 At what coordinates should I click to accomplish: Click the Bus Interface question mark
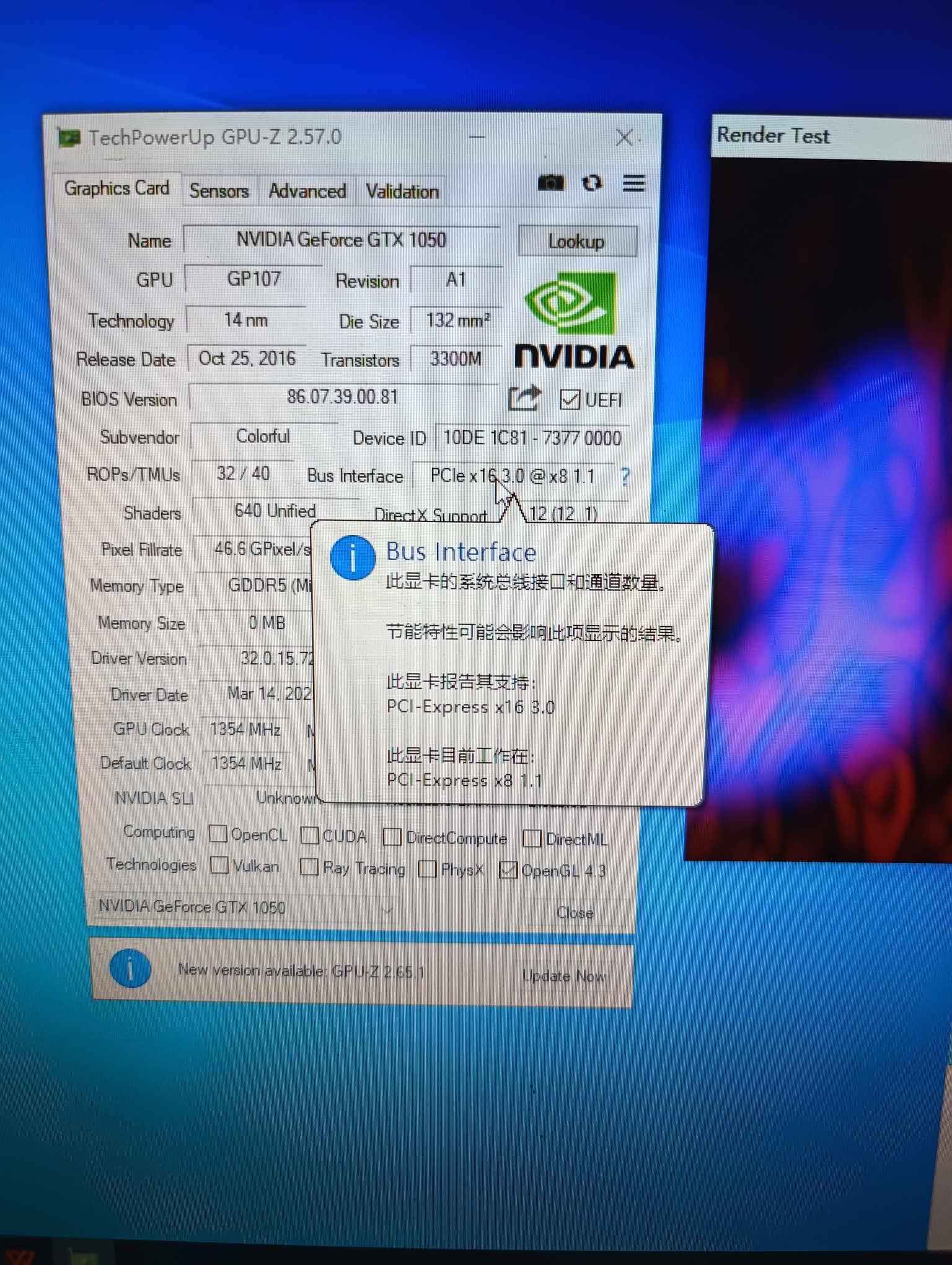(x=625, y=477)
